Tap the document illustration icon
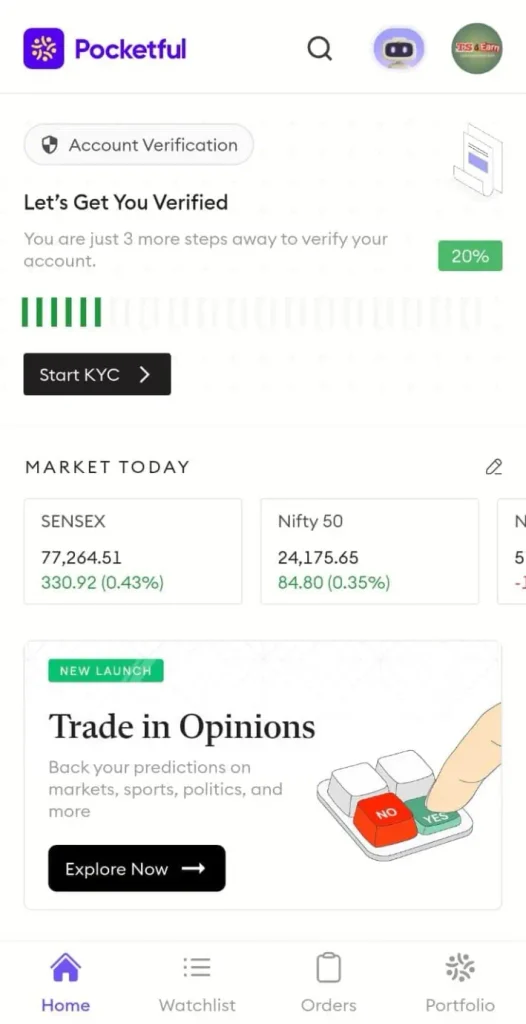Viewport: 526px width, 1024px height. [478, 159]
